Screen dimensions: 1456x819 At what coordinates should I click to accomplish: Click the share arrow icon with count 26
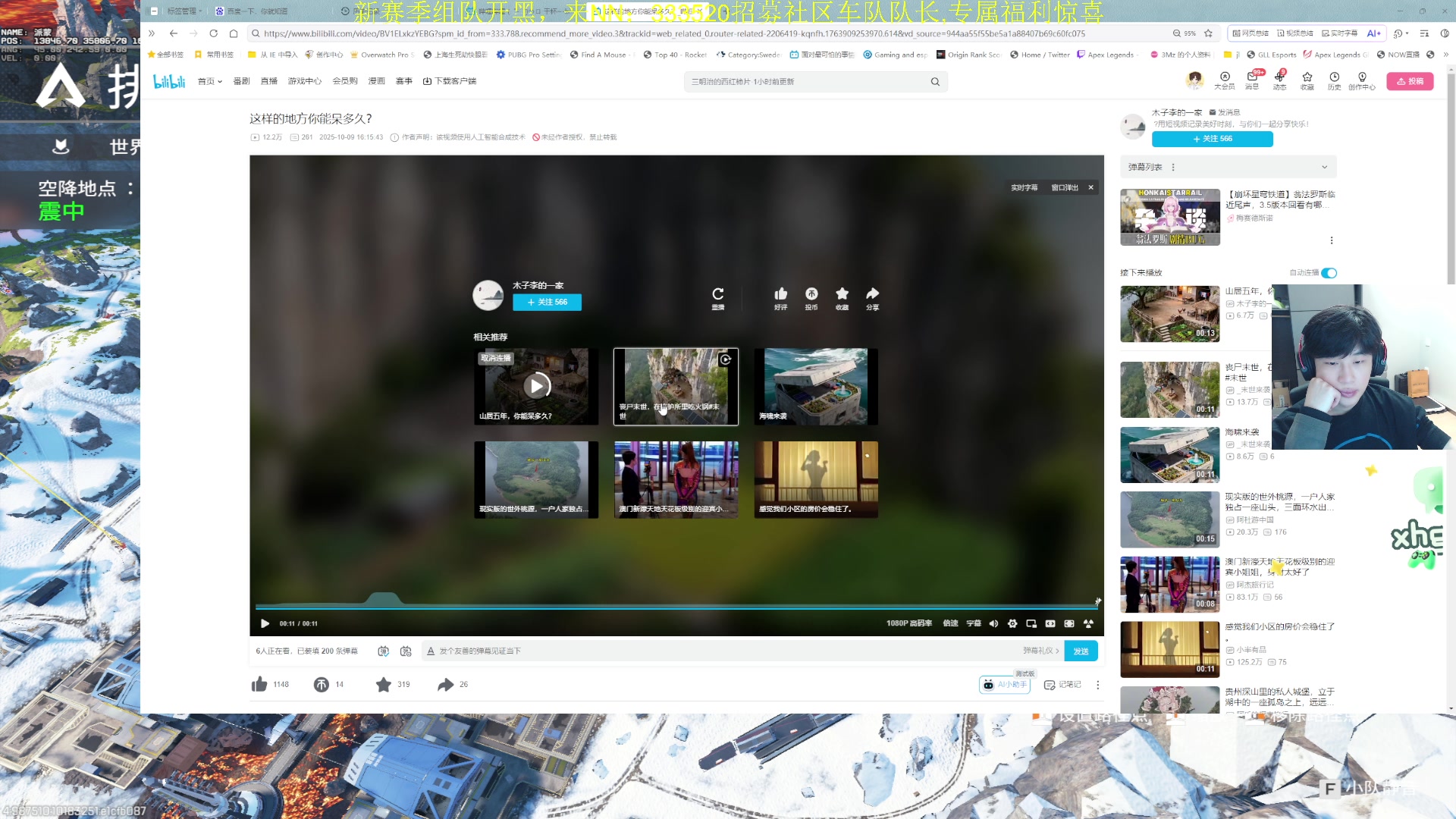445,685
